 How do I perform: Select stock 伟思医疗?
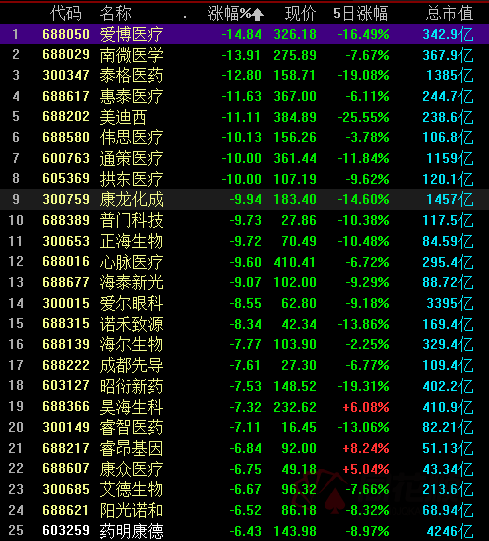click(131, 138)
